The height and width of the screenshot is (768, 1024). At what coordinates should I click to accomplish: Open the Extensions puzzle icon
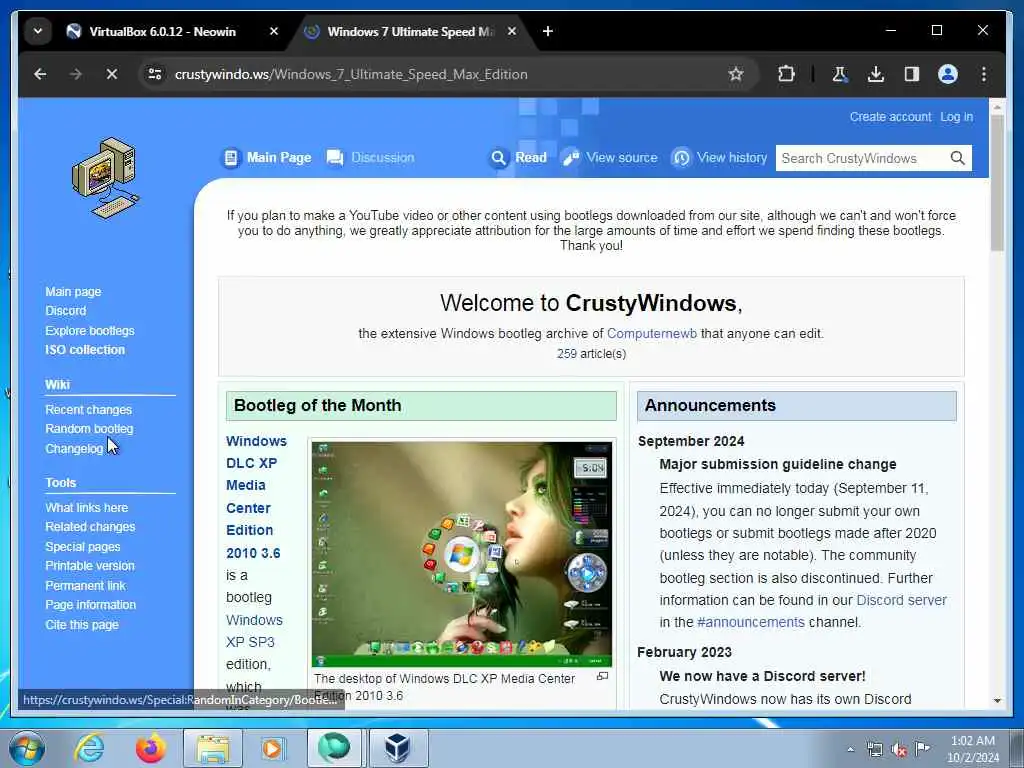click(x=786, y=74)
